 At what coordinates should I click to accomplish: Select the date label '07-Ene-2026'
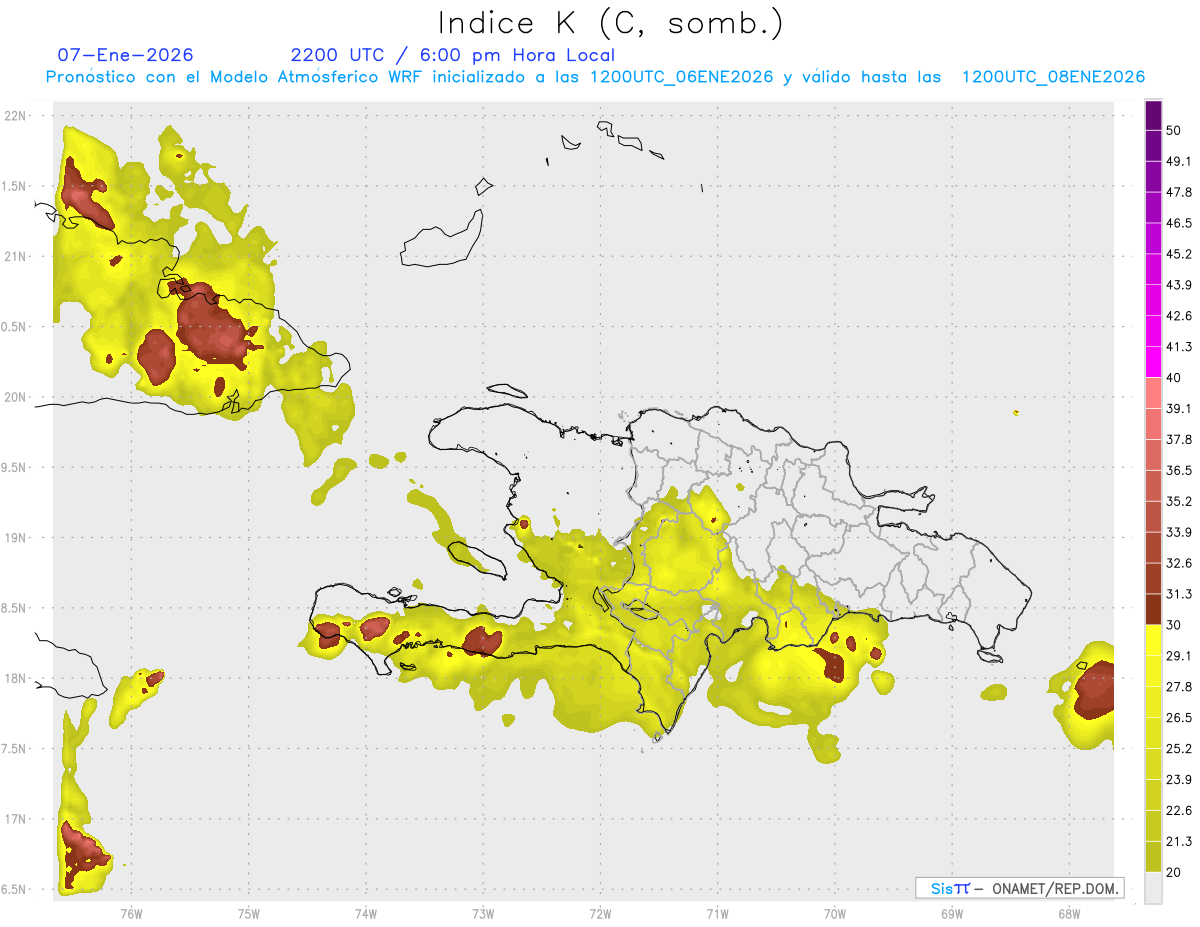coord(125,55)
